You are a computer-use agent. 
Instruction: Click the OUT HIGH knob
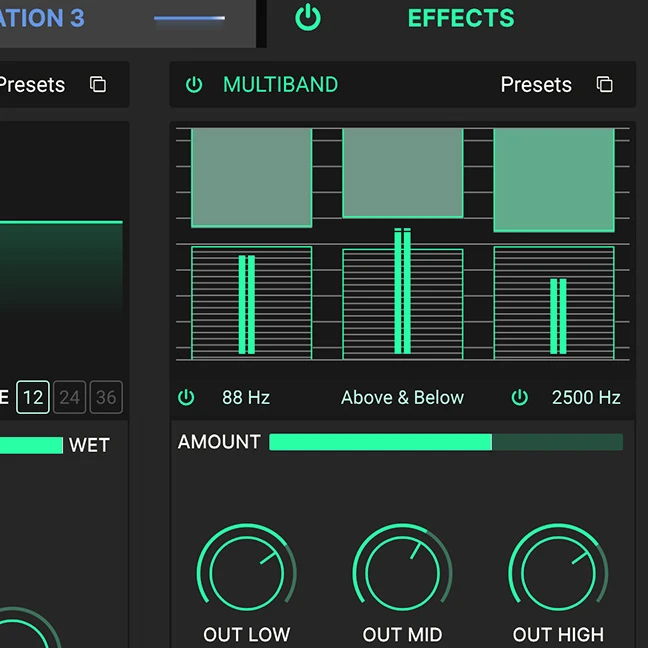558,572
